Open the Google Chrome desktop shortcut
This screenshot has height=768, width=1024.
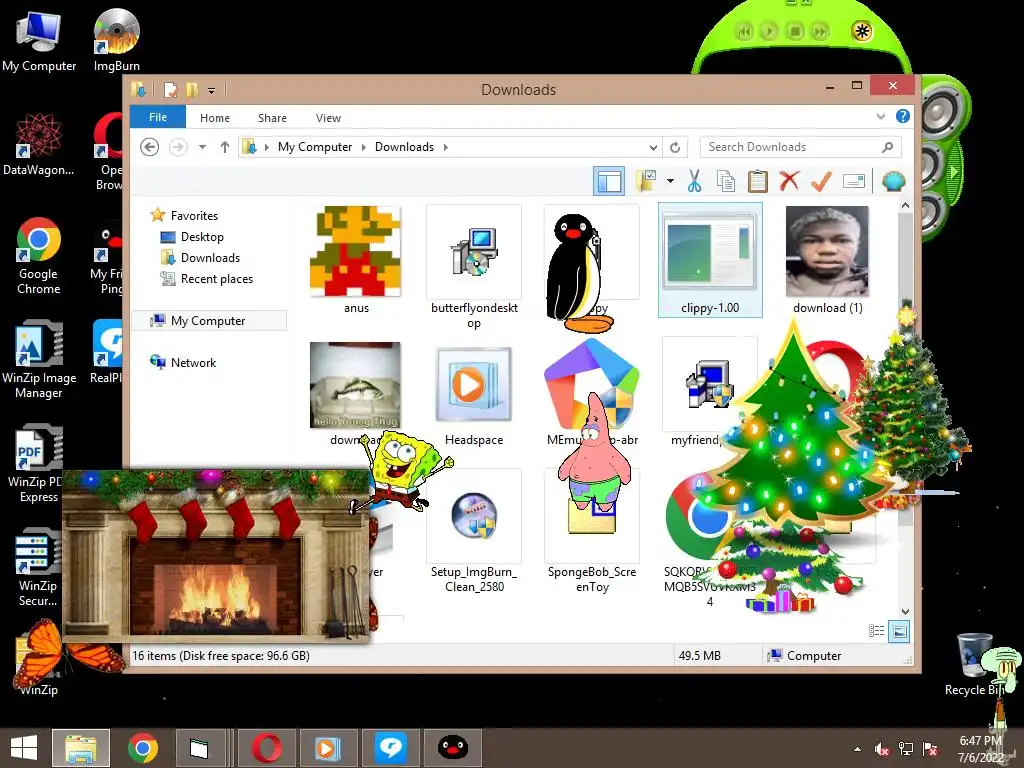(x=39, y=257)
